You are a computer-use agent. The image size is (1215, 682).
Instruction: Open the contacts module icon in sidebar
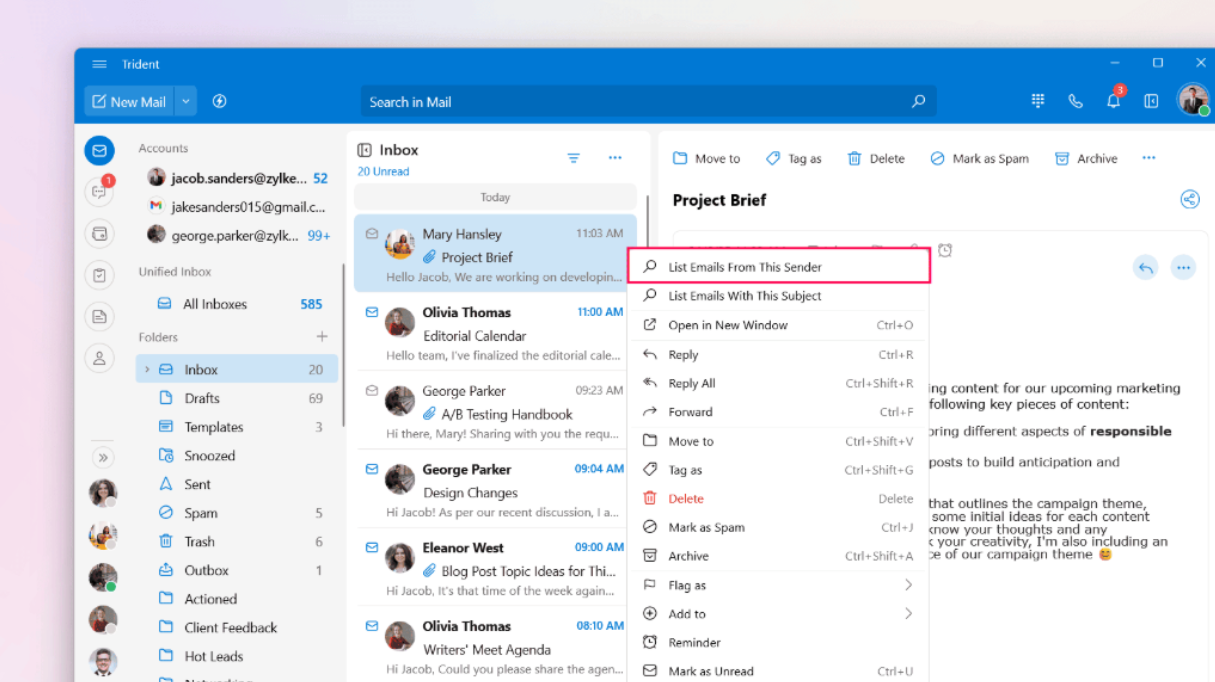pos(99,358)
